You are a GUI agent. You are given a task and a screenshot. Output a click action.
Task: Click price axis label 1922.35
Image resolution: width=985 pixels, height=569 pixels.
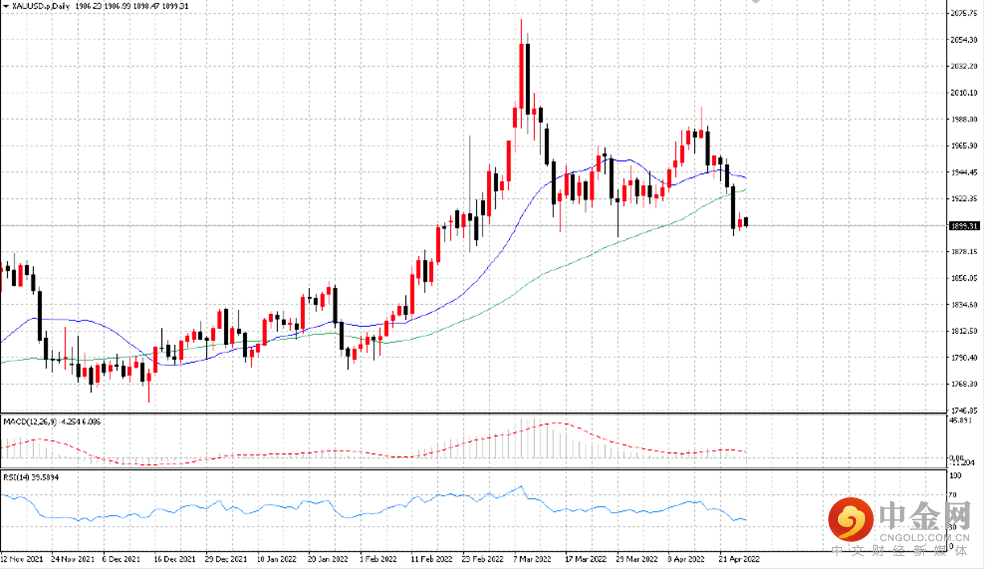(964, 199)
